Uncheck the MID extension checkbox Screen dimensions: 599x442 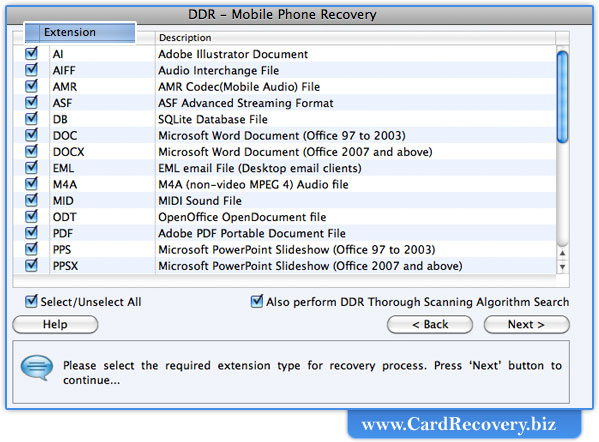coord(31,200)
